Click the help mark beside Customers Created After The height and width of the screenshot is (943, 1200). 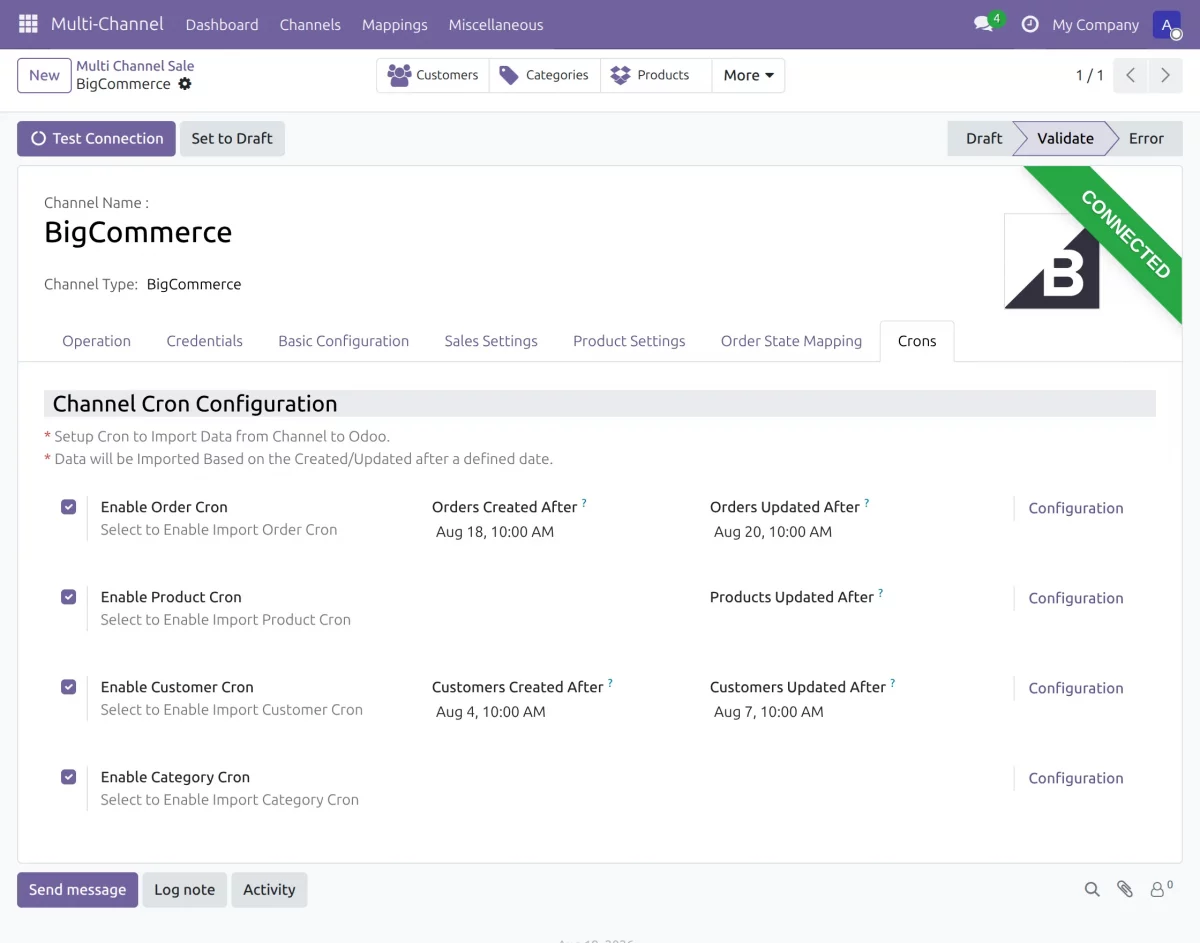(610, 683)
